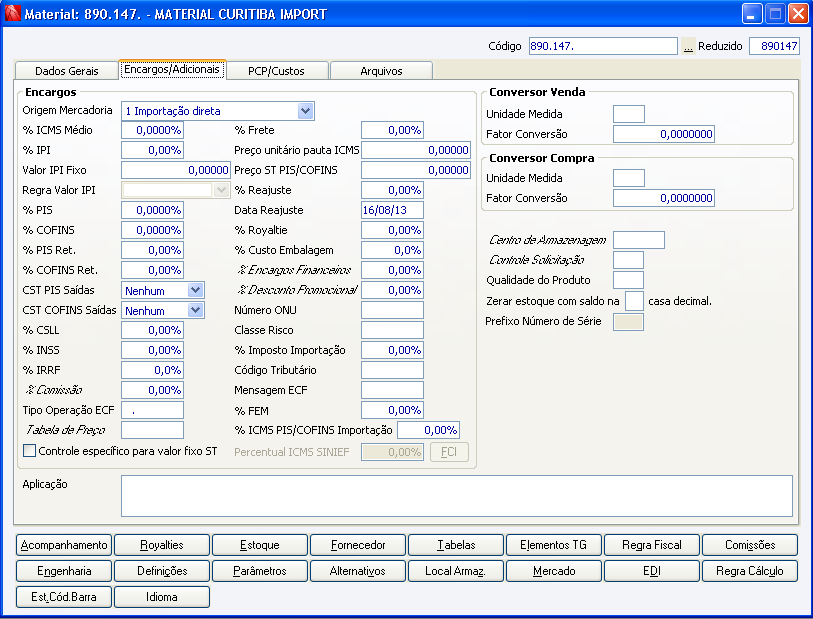Click the Estoque button
Screen dimensions: 813x619
(x=260, y=545)
